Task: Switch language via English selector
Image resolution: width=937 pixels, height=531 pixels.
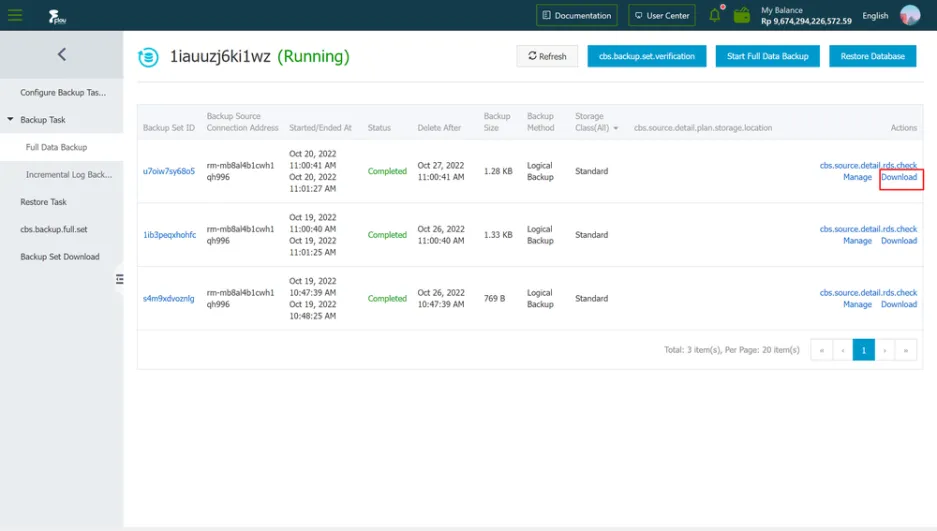Action: [875, 16]
